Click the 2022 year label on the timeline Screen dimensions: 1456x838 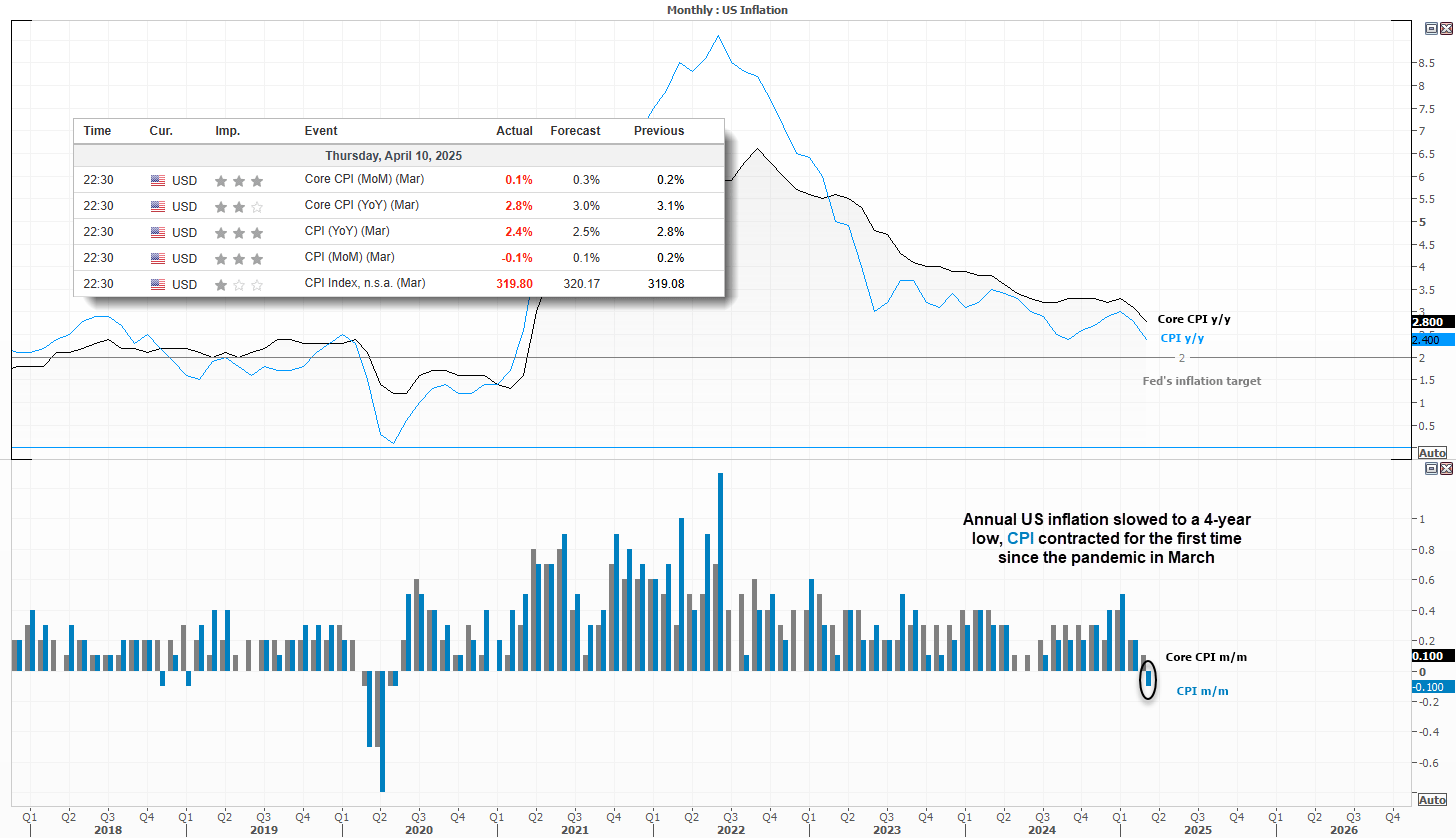pyautogui.click(x=730, y=830)
